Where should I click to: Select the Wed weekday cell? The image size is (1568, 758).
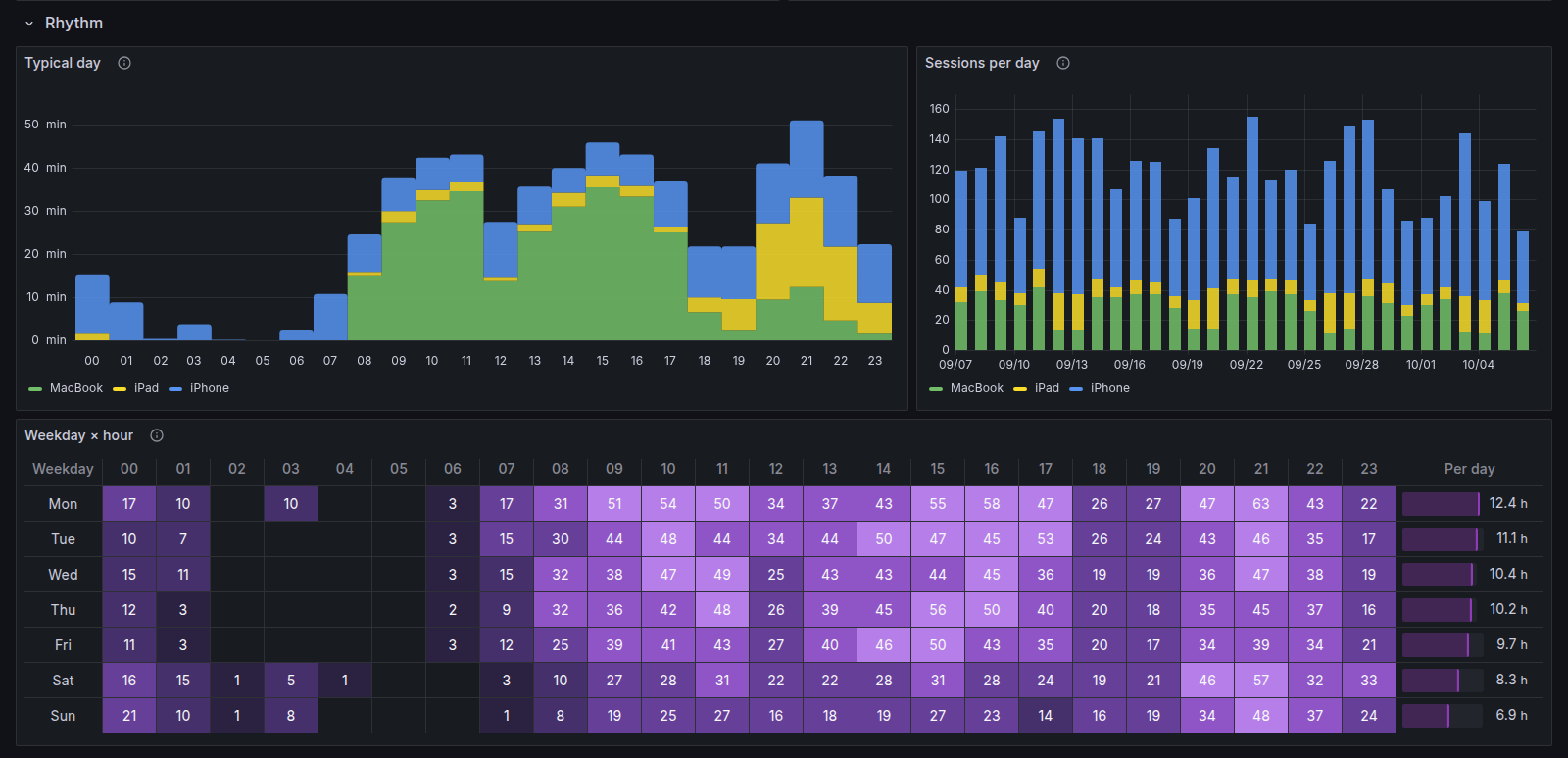pos(63,575)
